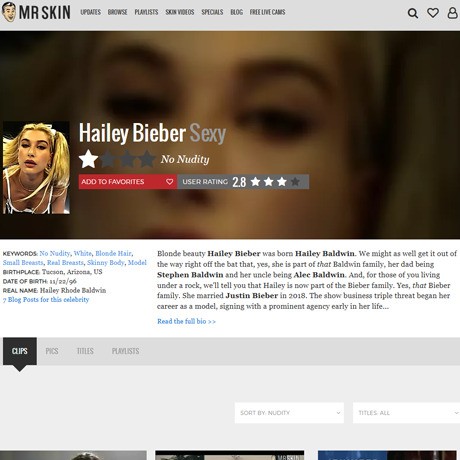Screen dimensions: 460x460
Task: Open the user account icon
Action: coord(452,13)
